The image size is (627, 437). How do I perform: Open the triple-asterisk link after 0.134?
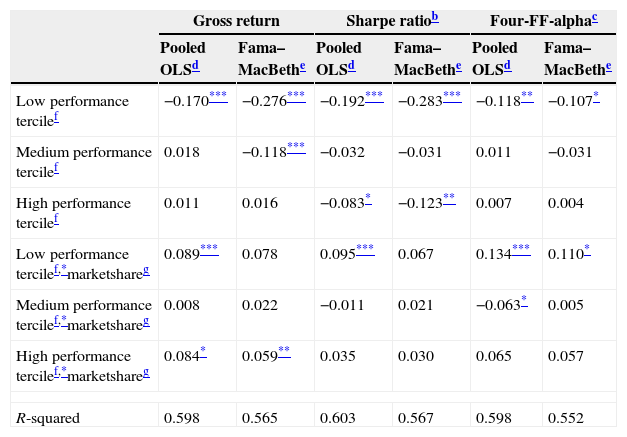point(521,249)
